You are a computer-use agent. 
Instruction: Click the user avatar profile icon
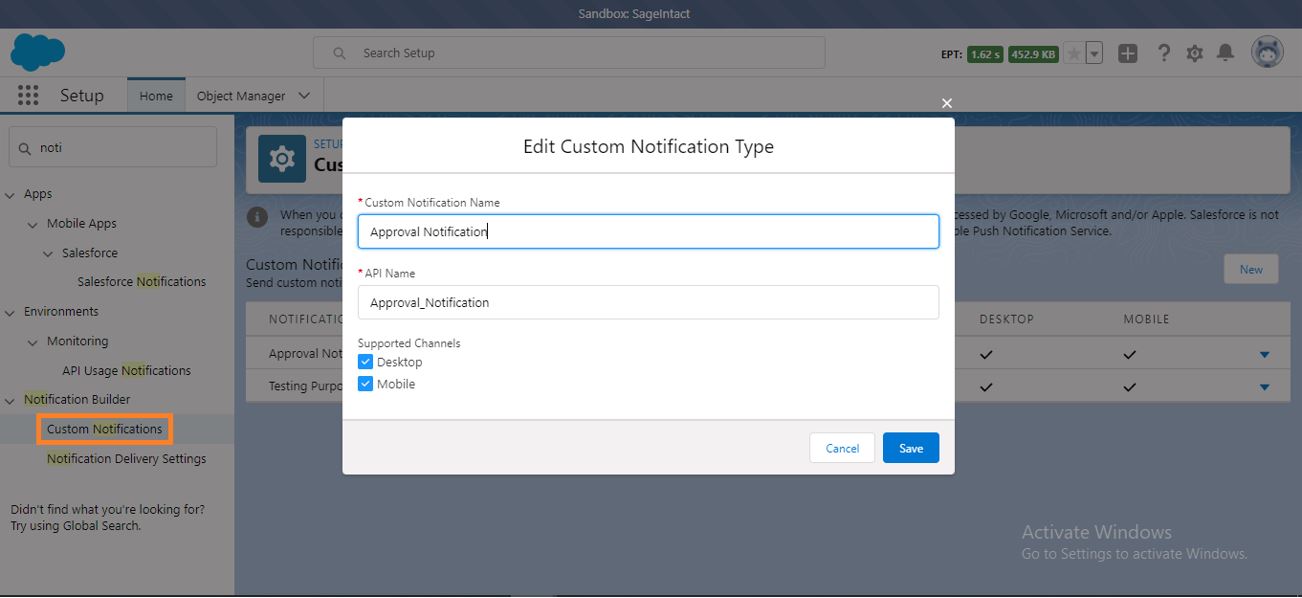tap(1268, 53)
